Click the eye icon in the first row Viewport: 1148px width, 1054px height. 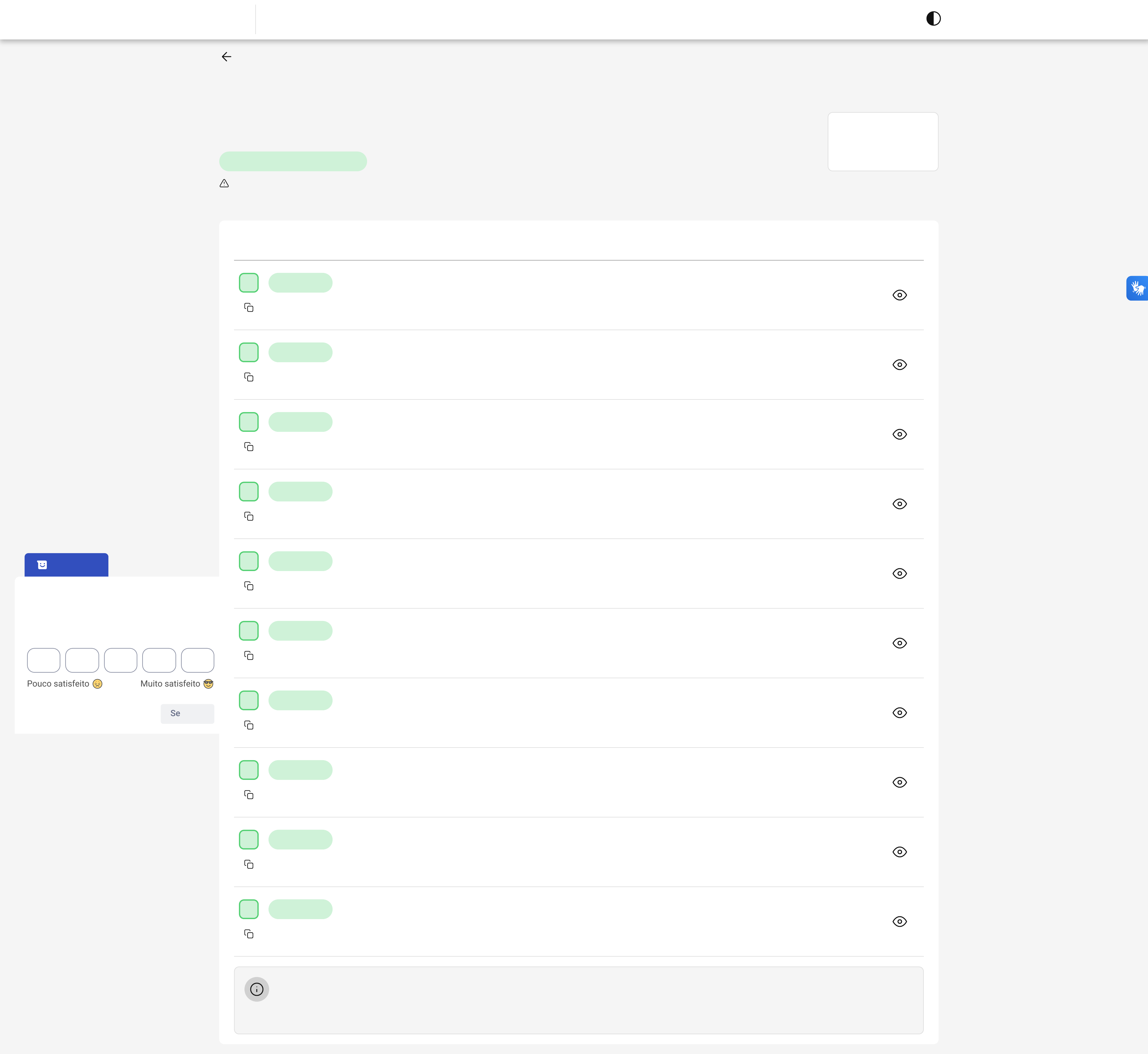click(x=899, y=295)
